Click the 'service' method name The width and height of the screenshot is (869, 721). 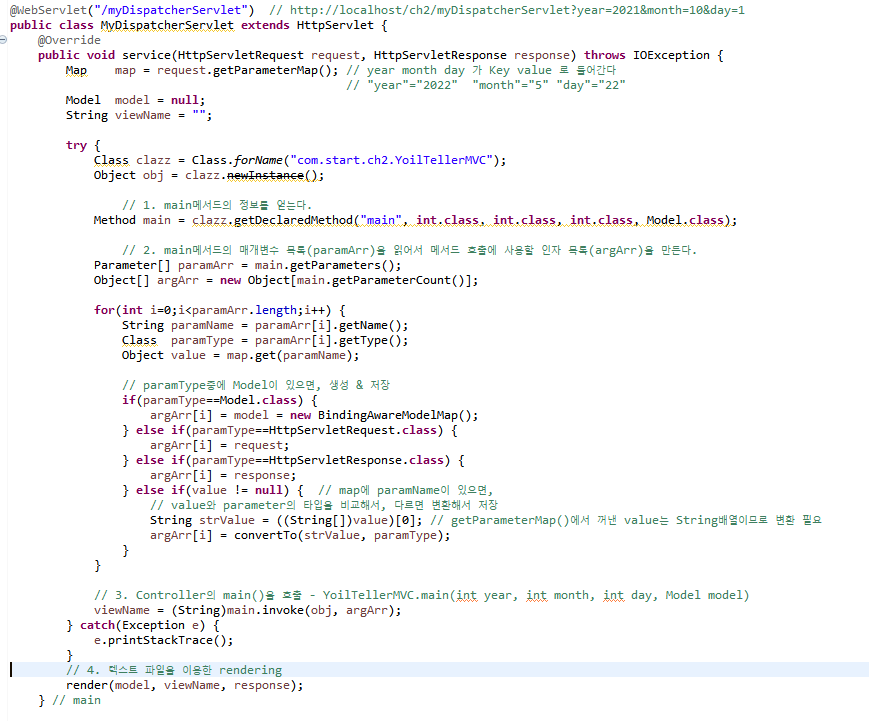[146, 55]
